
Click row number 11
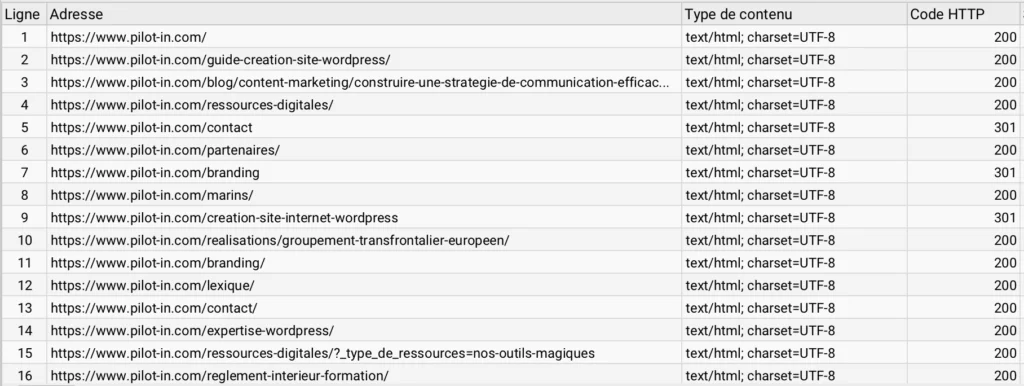24,263
